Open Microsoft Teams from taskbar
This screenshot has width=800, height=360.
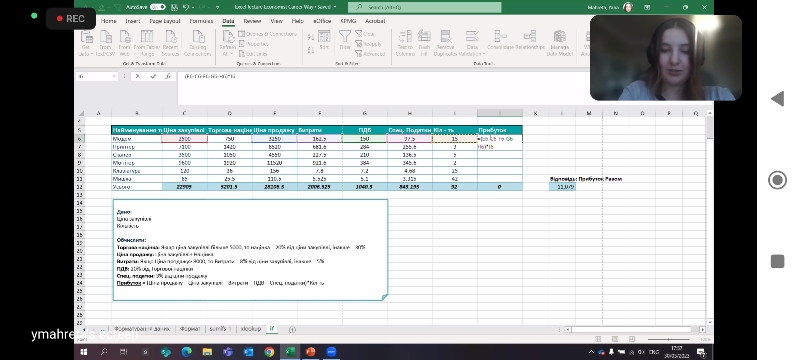[x=228, y=352]
